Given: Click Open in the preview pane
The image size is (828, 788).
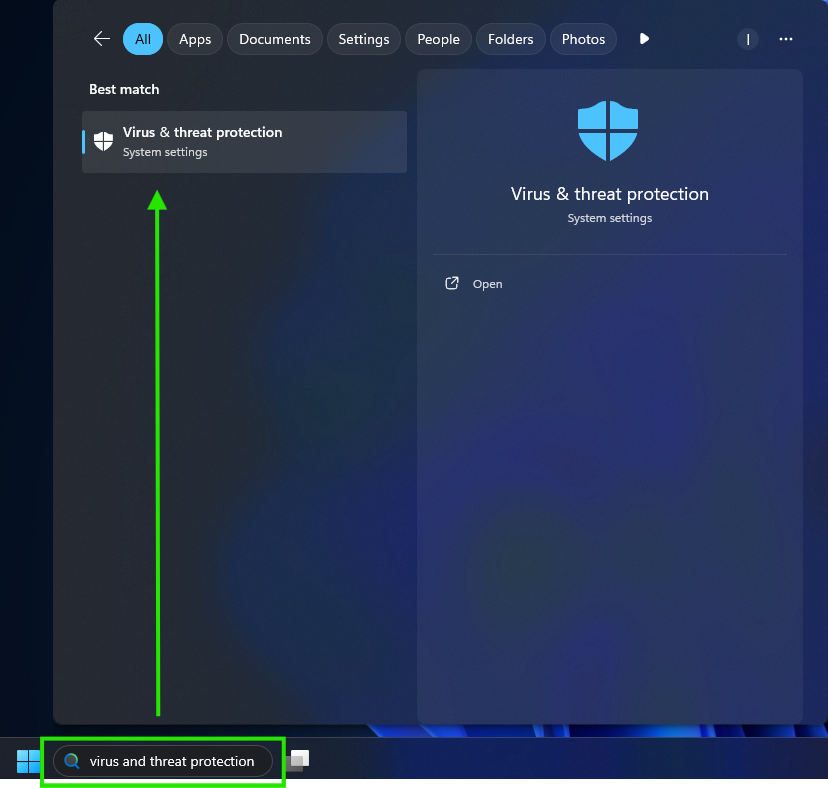Looking at the screenshot, I should [487, 284].
